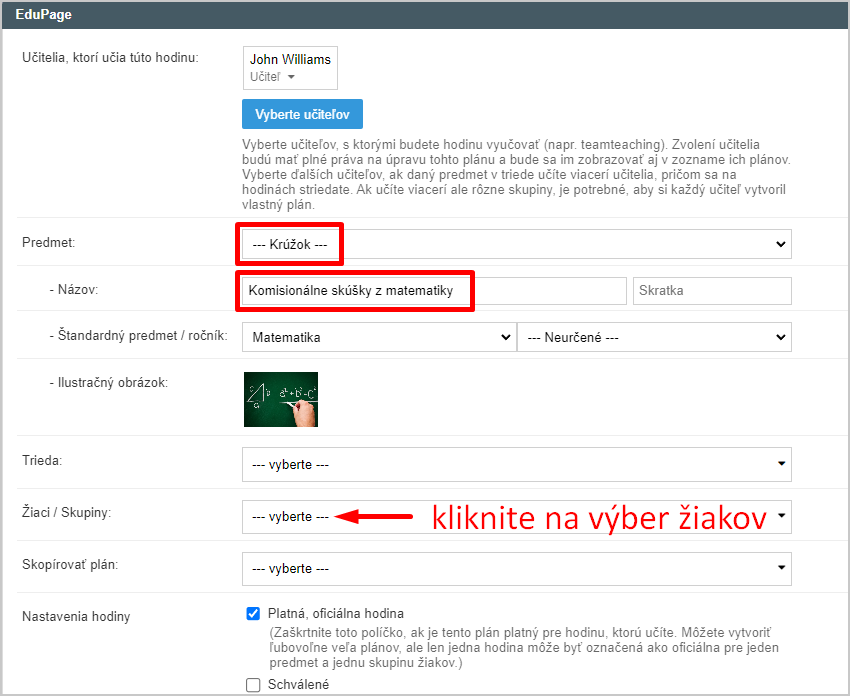Screen dimensions: 850x696
Task: Open the Matematika standard subject dropdown
Action: 379,337
